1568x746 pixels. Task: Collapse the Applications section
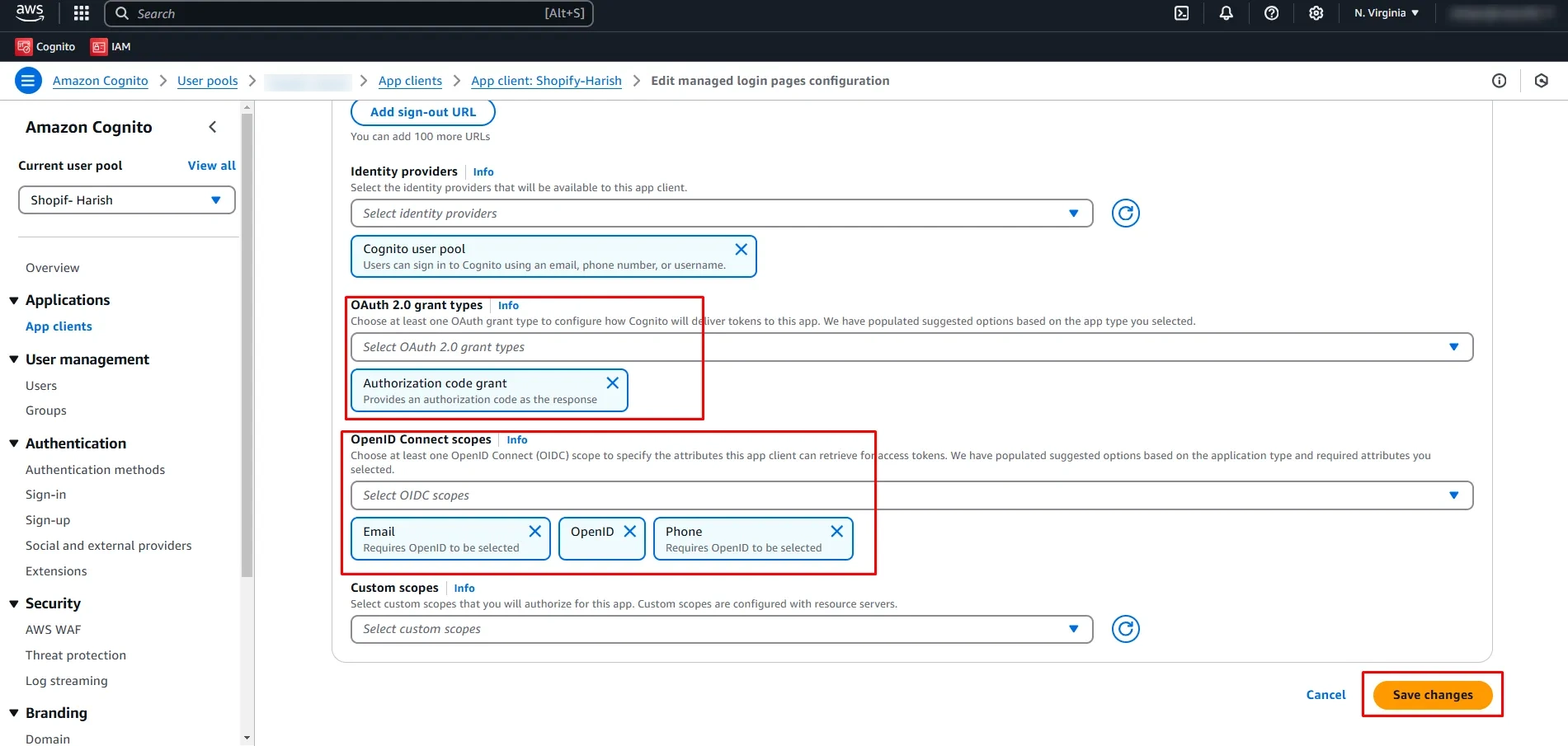click(14, 301)
